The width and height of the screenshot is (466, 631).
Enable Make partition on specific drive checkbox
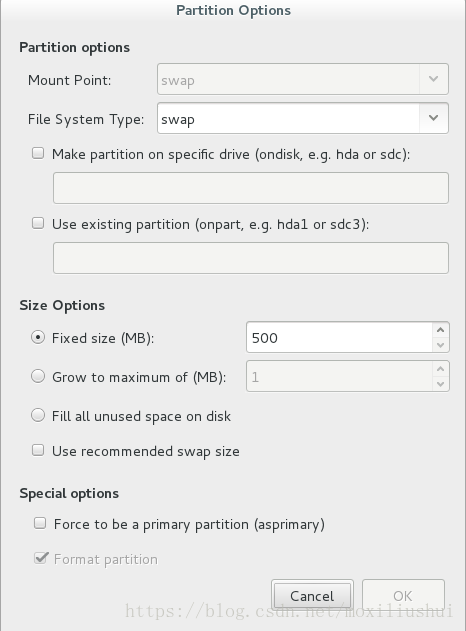point(38,153)
